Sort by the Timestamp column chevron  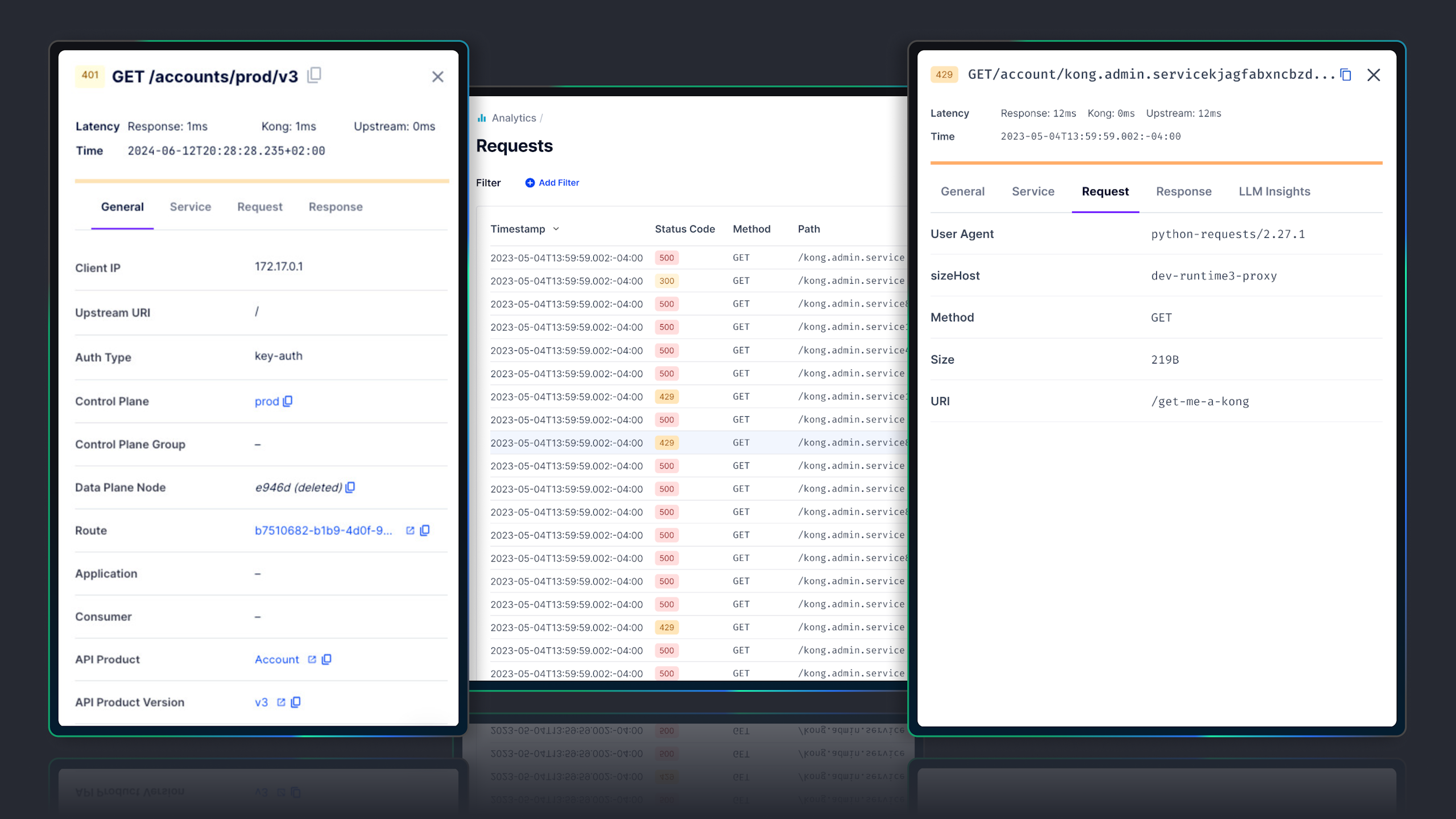click(556, 229)
